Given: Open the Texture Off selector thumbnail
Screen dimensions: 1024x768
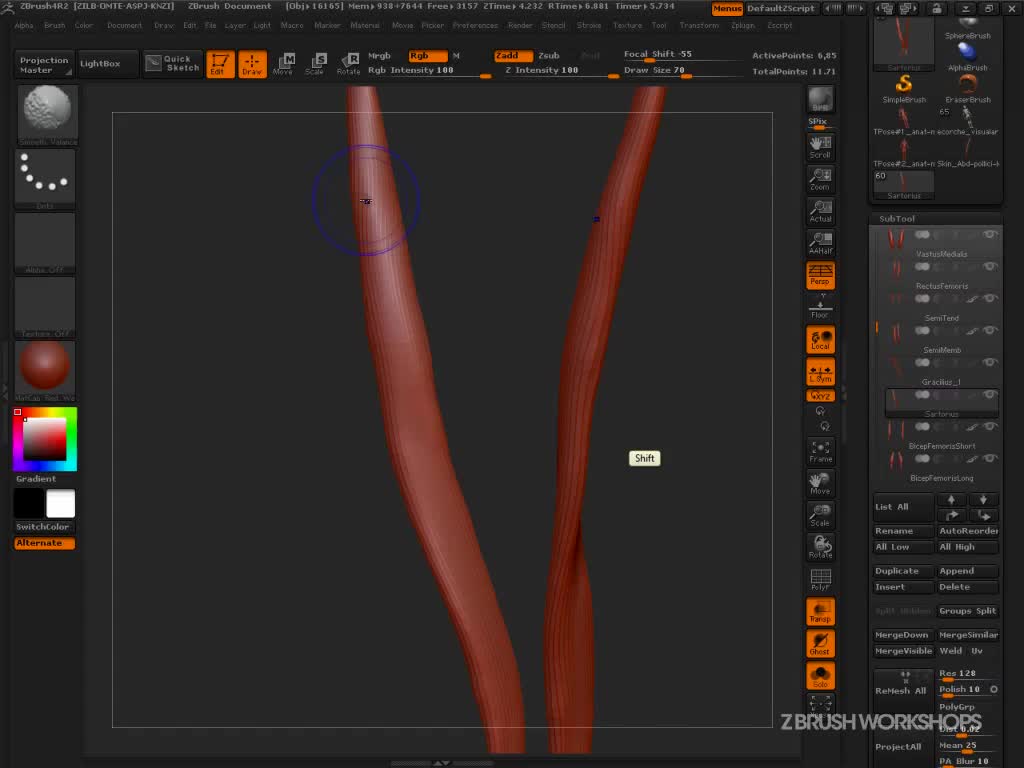Looking at the screenshot, I should (x=45, y=306).
